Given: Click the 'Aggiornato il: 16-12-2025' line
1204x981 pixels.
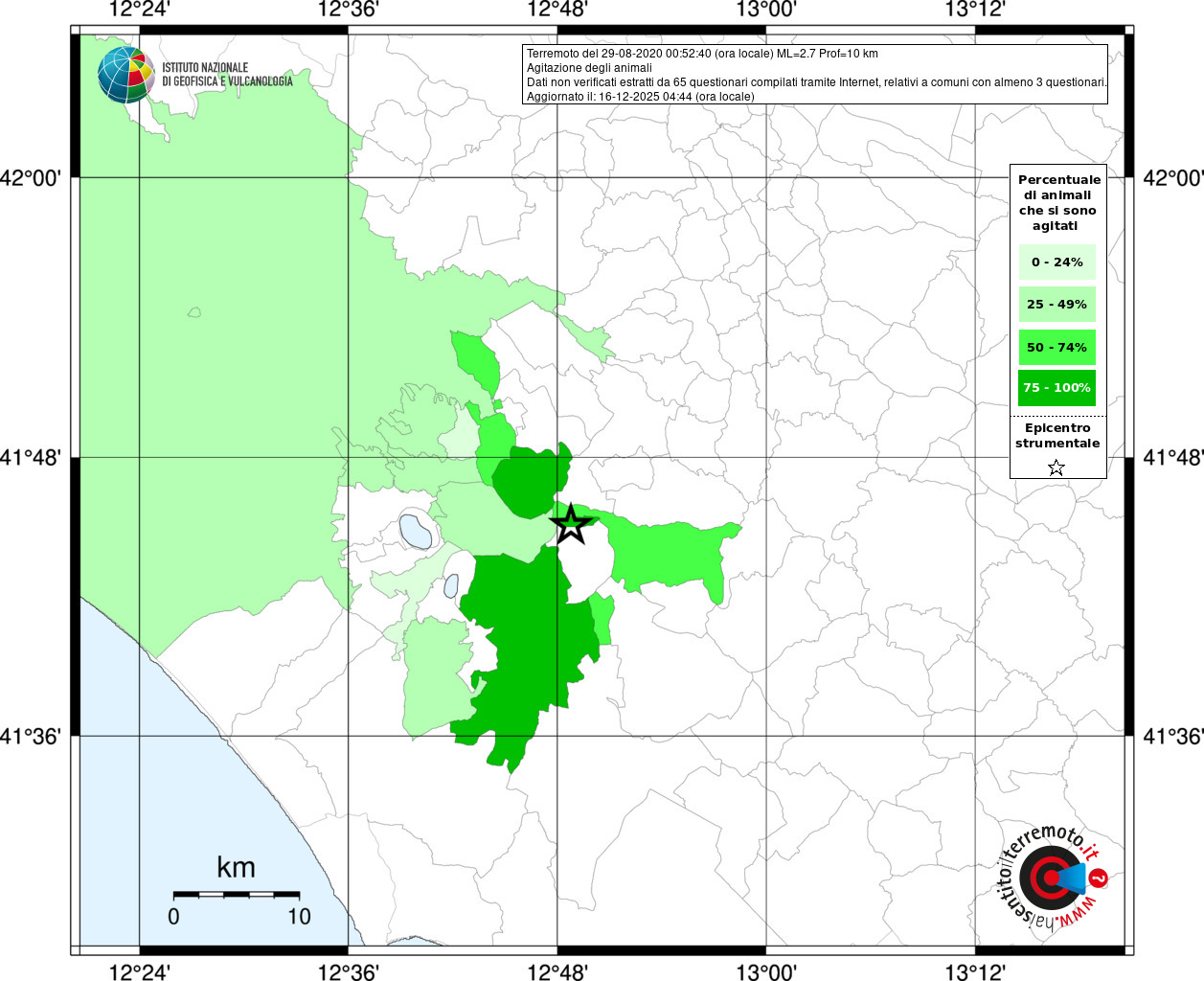Looking at the screenshot, I should 640,97.
